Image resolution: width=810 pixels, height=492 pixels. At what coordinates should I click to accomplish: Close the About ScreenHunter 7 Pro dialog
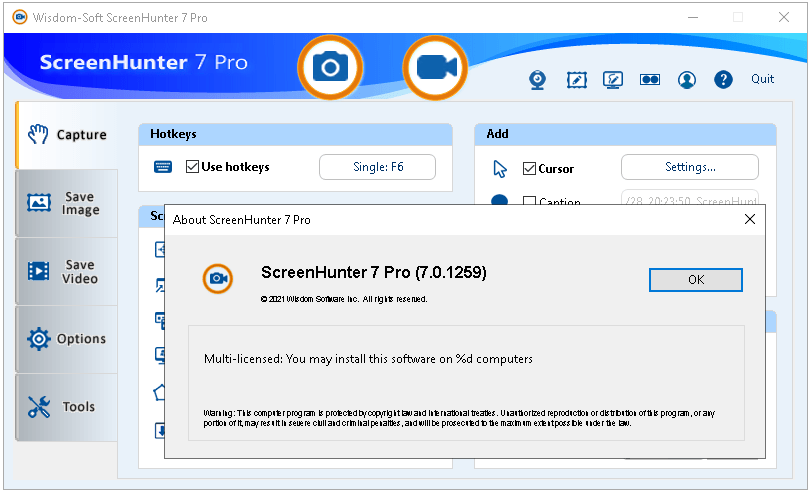(750, 219)
